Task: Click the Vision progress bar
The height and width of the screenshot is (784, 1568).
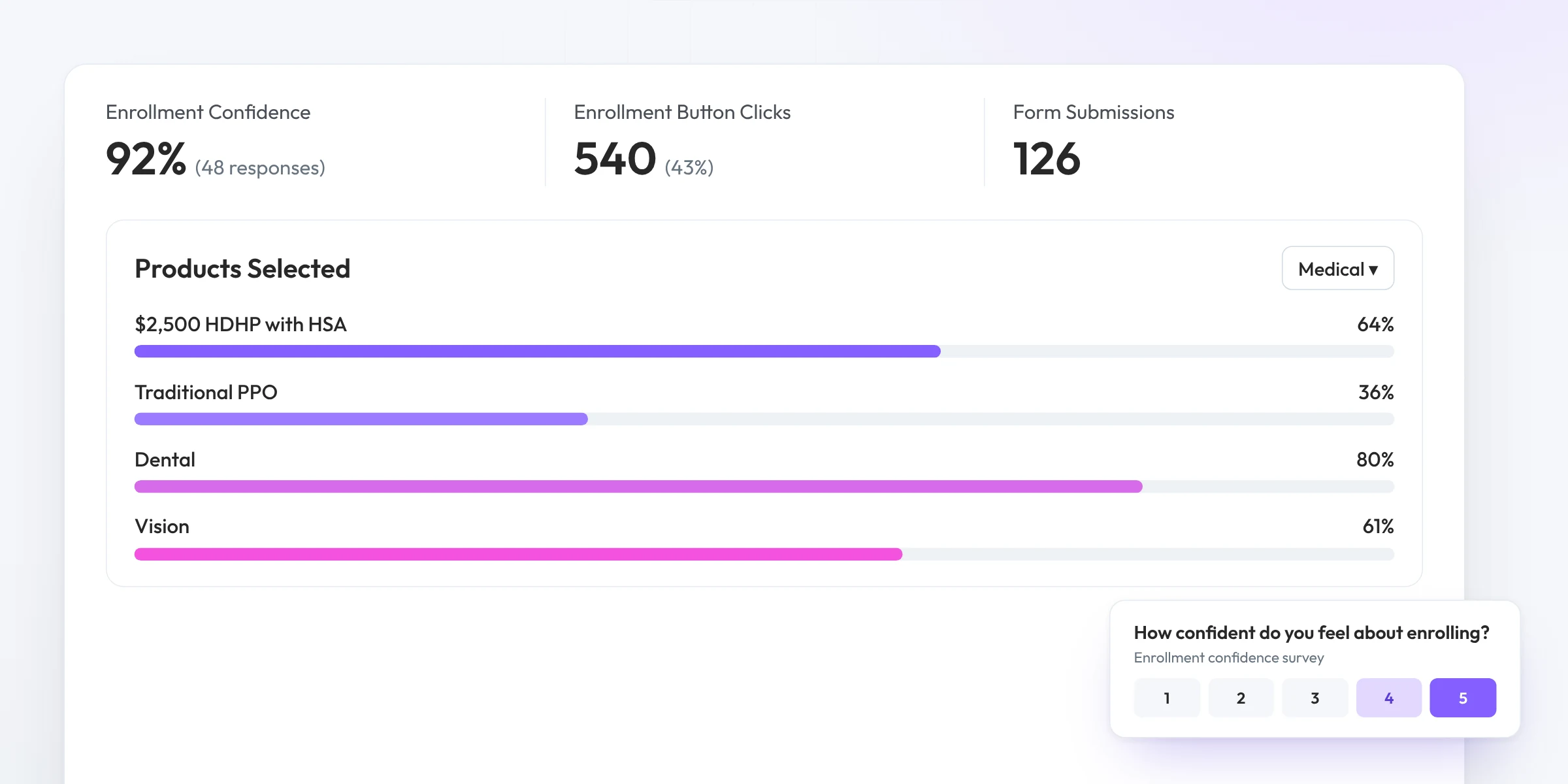Action: tap(764, 554)
